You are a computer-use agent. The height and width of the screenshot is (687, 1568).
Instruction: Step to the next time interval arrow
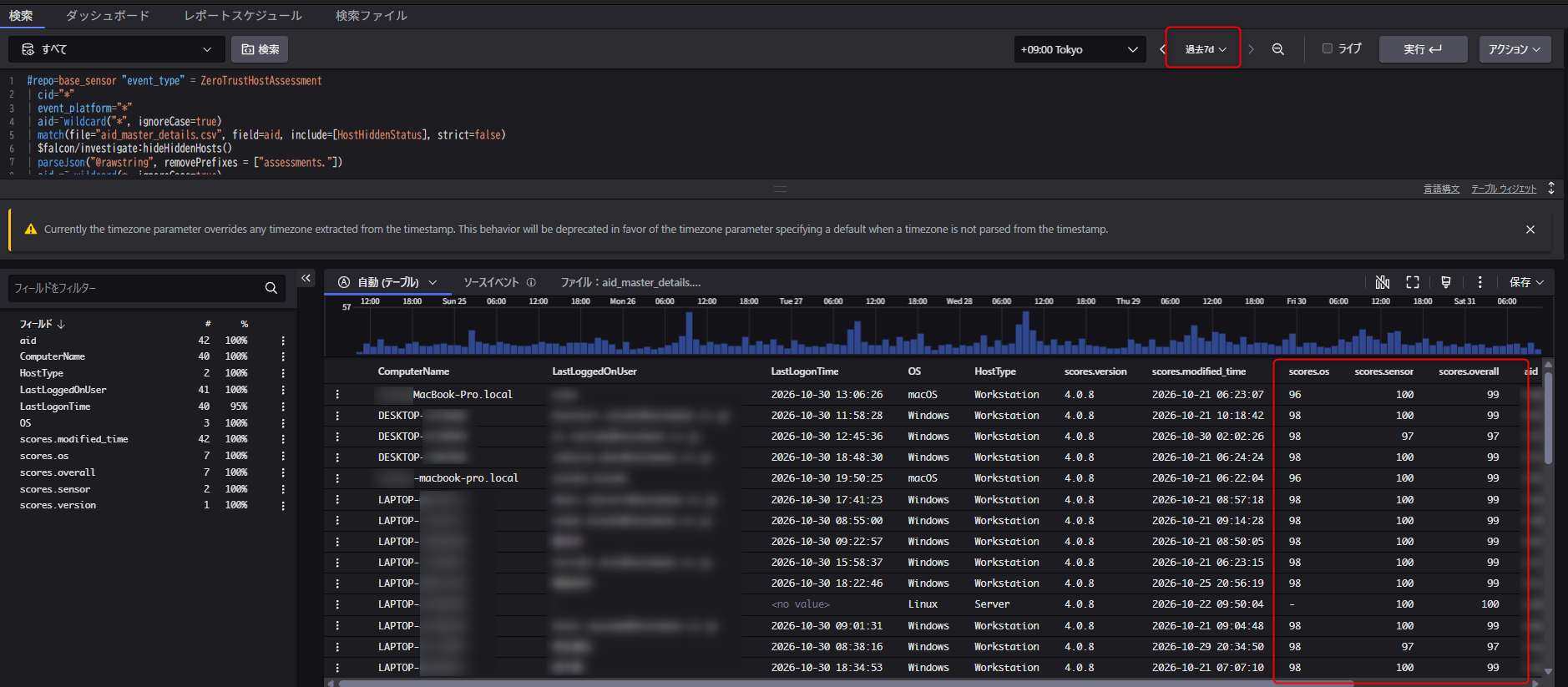pos(1251,49)
